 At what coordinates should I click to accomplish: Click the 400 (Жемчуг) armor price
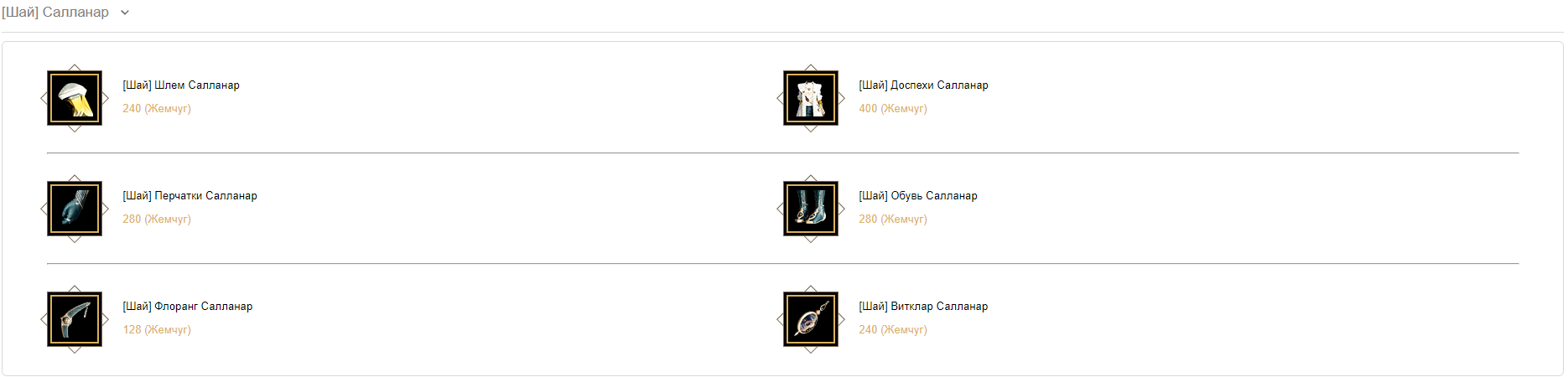pyautogui.click(x=893, y=109)
